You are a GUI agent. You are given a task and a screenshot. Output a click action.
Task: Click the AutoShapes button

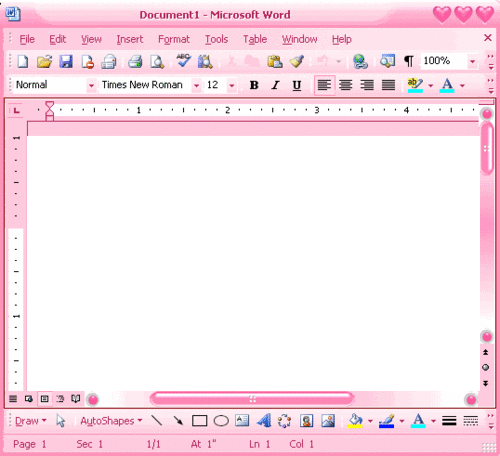pos(111,421)
